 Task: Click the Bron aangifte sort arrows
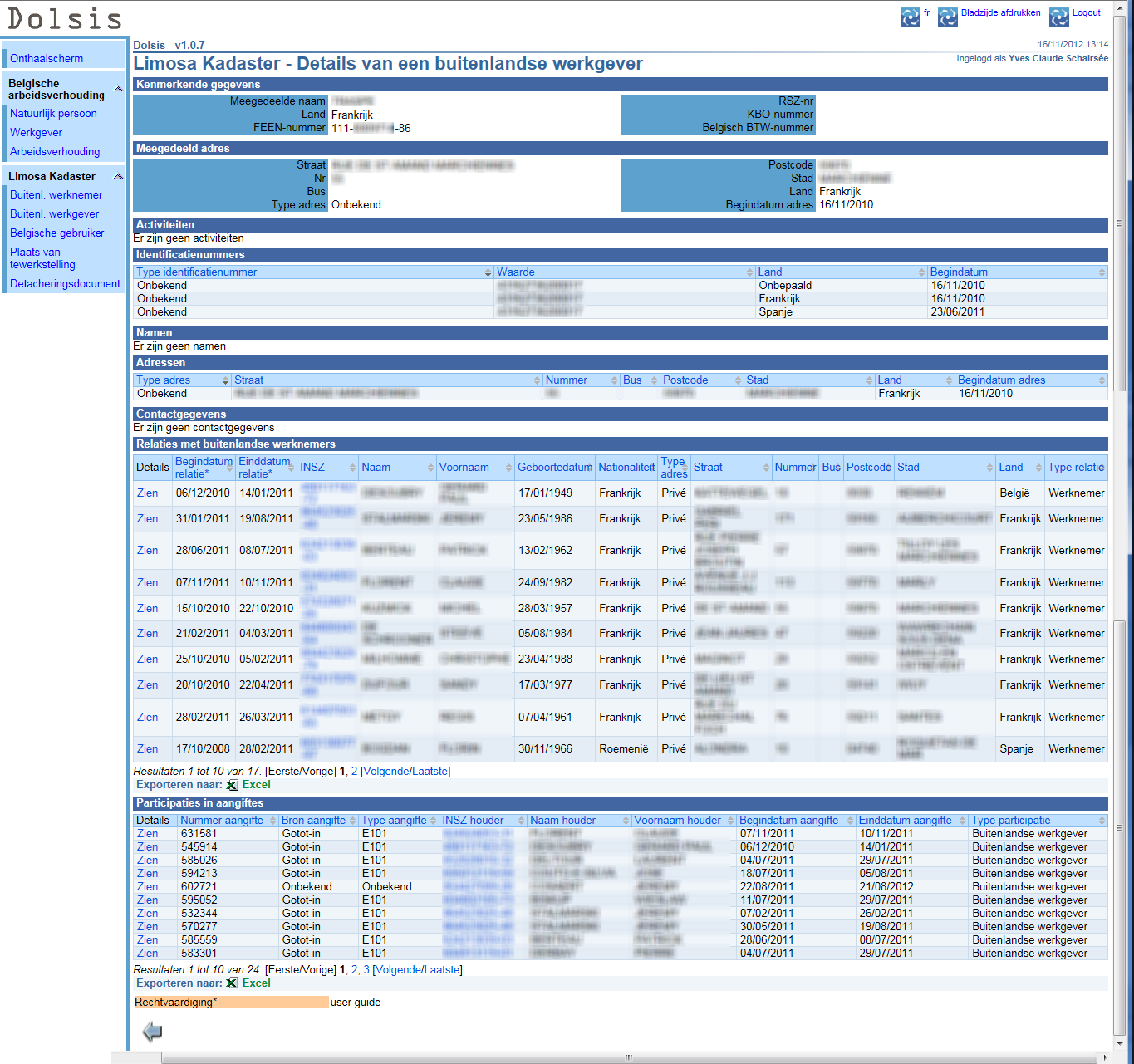[x=353, y=821]
